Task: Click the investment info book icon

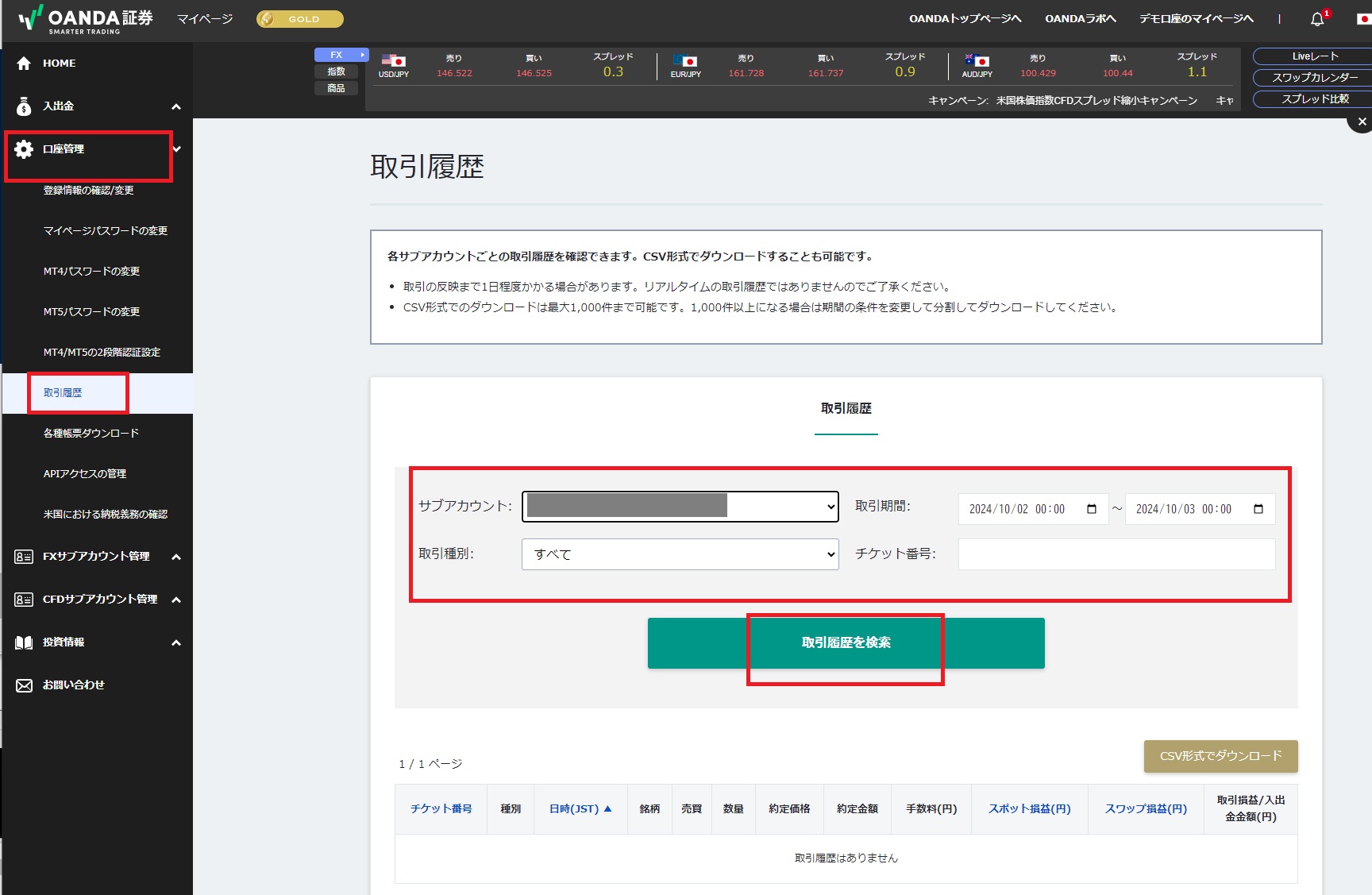Action: coord(24,642)
